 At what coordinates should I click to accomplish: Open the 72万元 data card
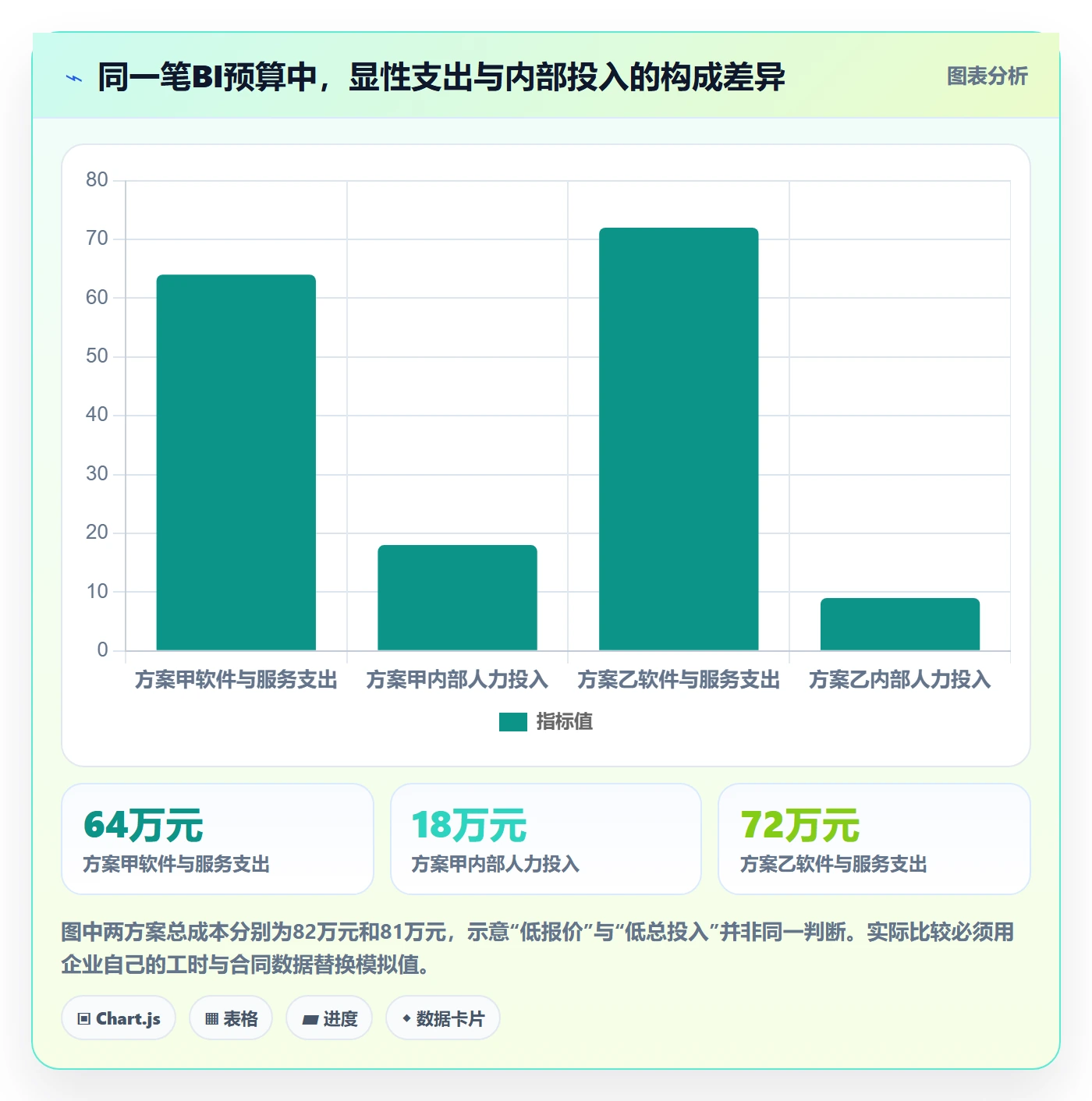coord(874,839)
